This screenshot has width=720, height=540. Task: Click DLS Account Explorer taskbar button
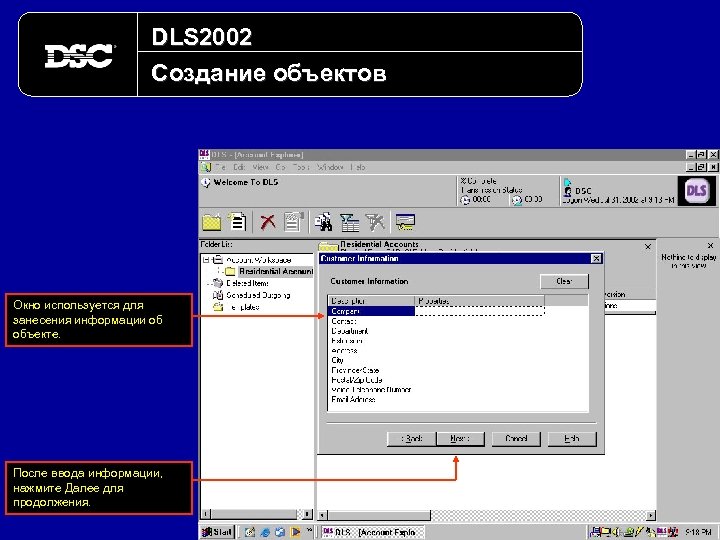(372, 532)
